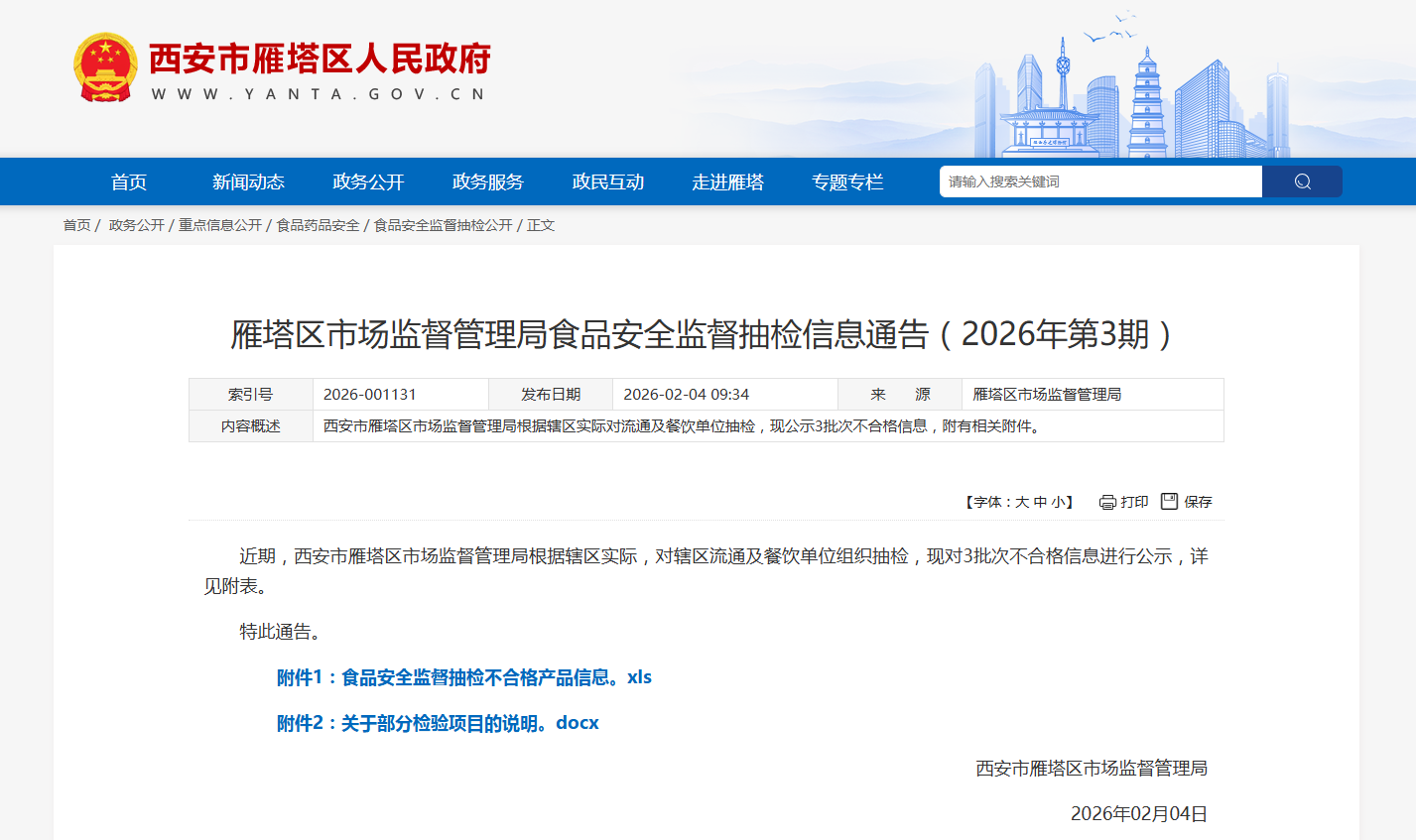Open 政务公开 in the navigation bar
The width and height of the screenshot is (1416, 840).
point(368,182)
